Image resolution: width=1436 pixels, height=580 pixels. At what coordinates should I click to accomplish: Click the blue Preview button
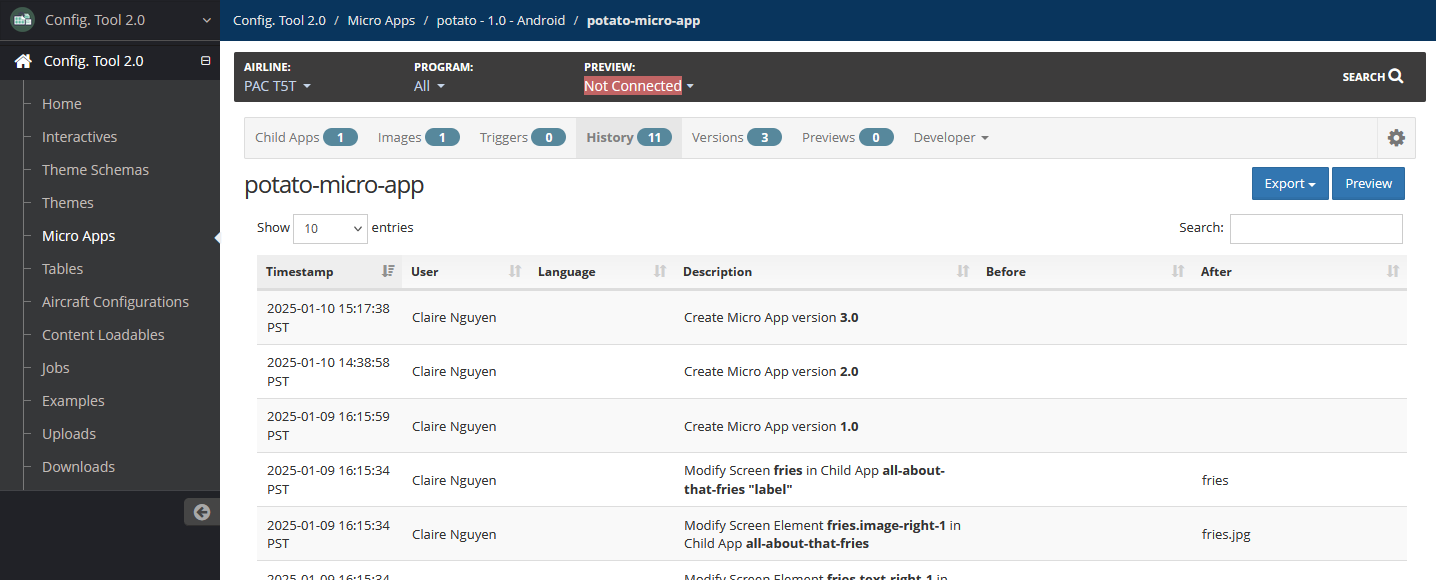[1368, 184]
